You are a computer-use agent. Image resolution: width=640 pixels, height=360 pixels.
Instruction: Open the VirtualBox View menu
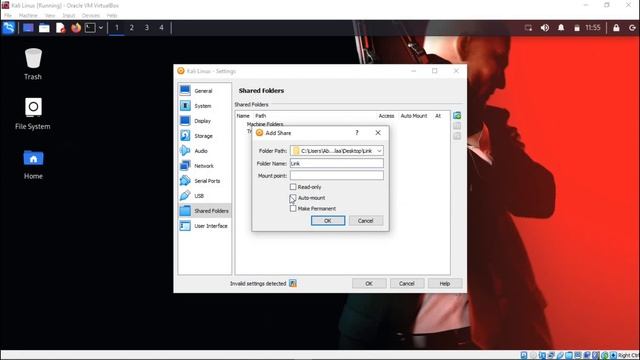pos(50,16)
